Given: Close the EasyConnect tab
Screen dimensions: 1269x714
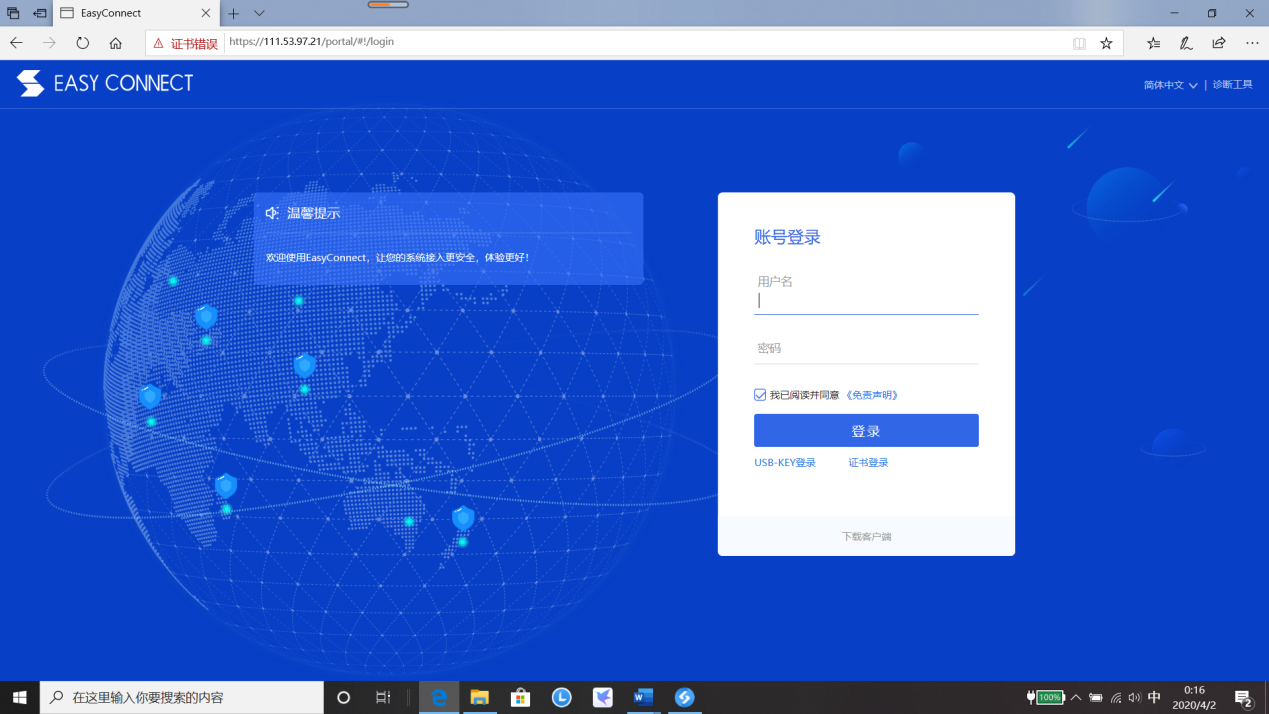Looking at the screenshot, I should click(x=206, y=13).
